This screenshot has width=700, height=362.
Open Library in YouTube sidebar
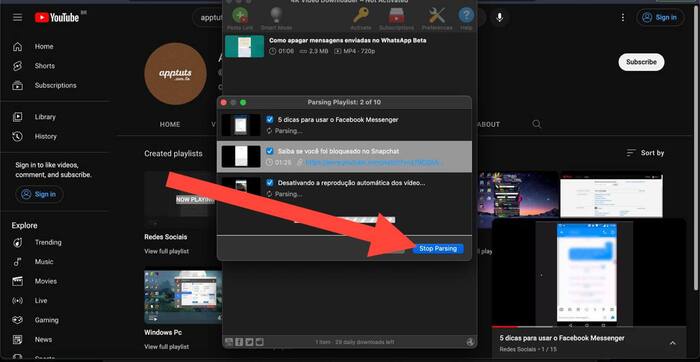click(x=46, y=117)
